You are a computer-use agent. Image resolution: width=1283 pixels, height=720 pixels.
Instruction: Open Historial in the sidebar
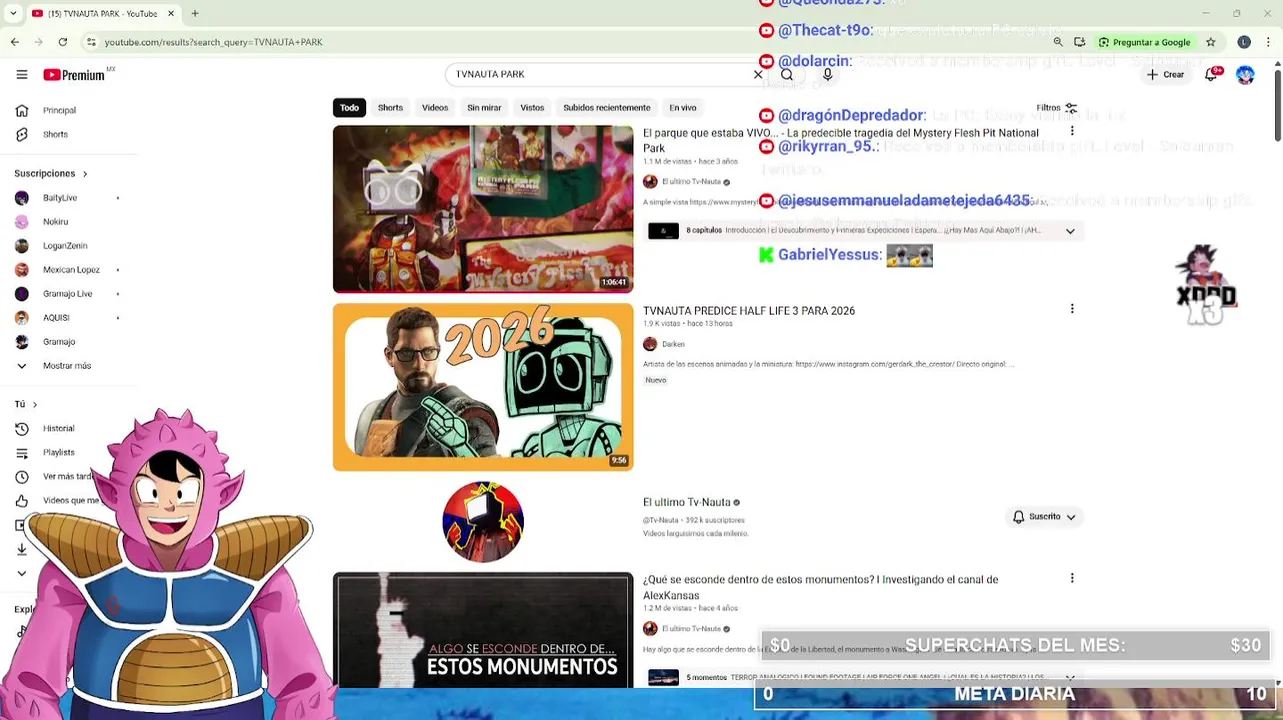[x=58, y=428]
